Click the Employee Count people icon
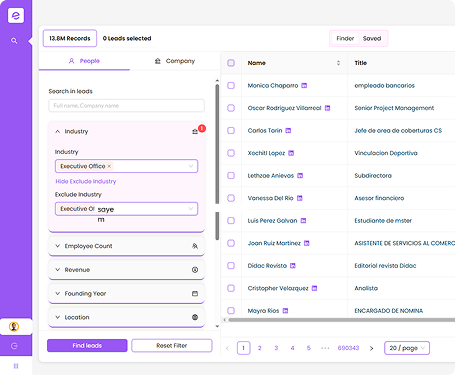The height and width of the screenshot is (375, 455). point(195,246)
